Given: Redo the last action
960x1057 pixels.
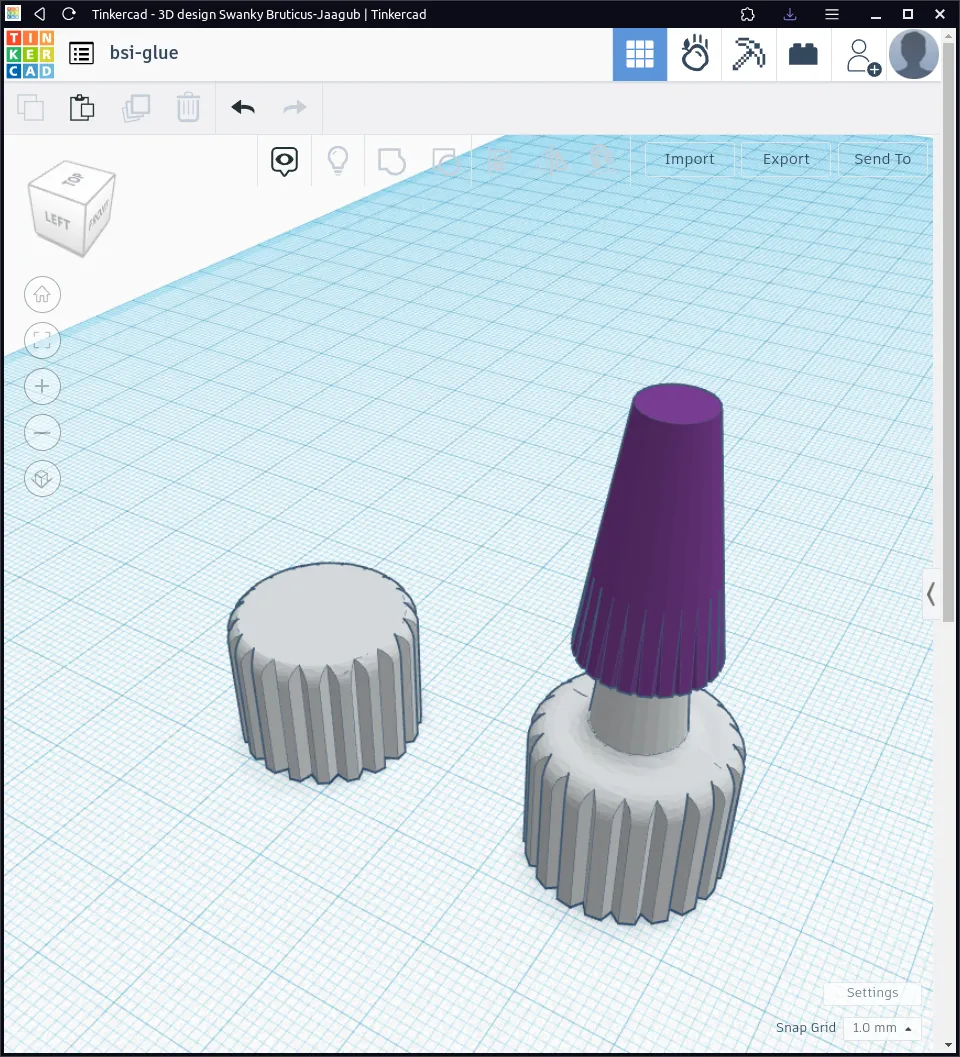Looking at the screenshot, I should pyautogui.click(x=295, y=107).
